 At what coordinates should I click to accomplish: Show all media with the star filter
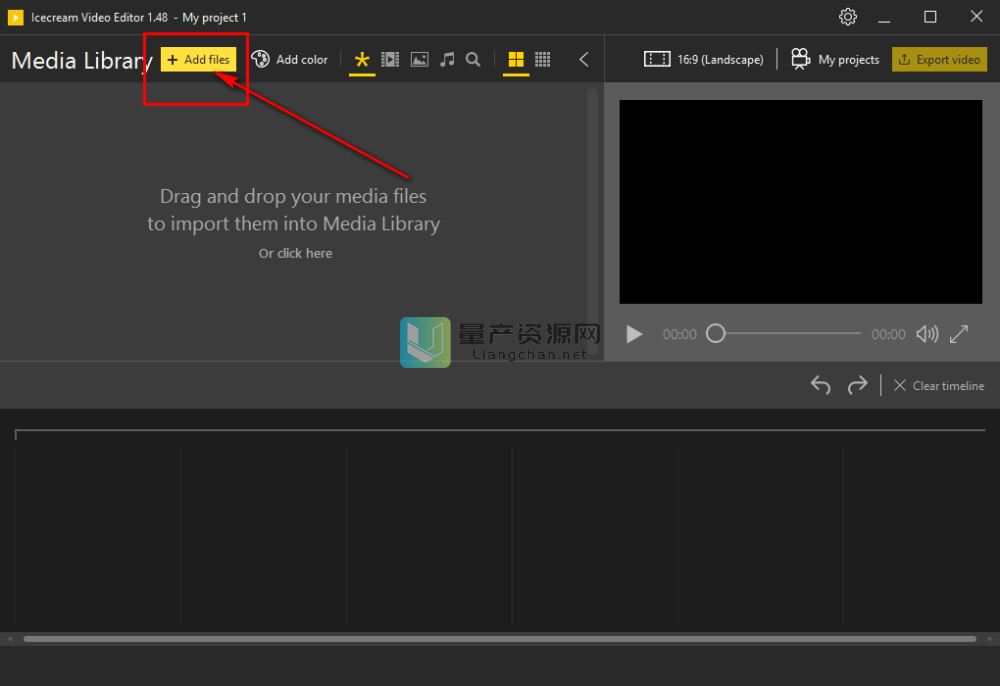tap(362, 59)
